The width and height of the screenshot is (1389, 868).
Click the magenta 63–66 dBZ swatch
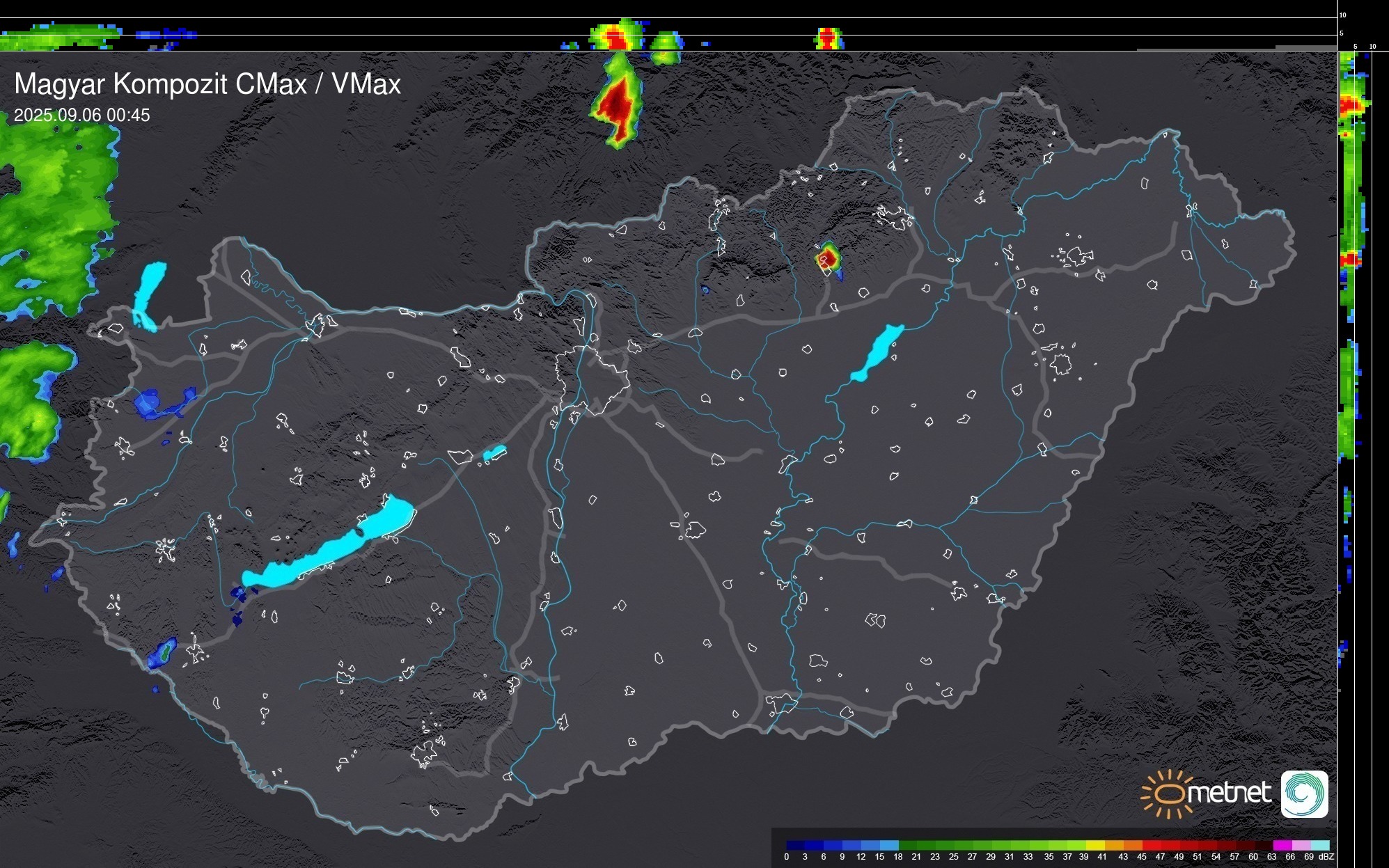click(x=1282, y=845)
